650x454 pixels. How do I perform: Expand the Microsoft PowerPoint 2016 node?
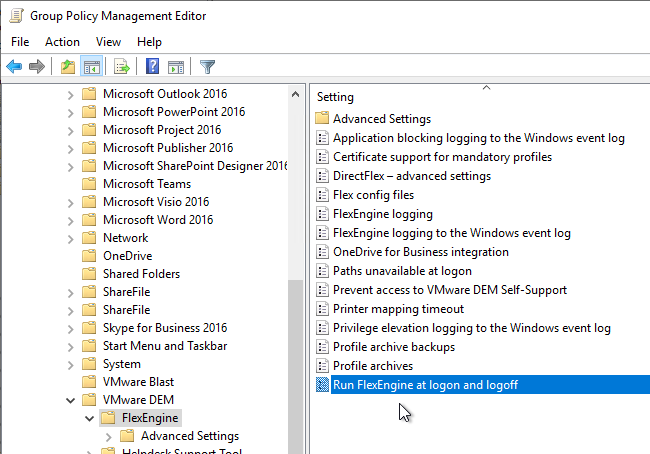tap(70, 112)
